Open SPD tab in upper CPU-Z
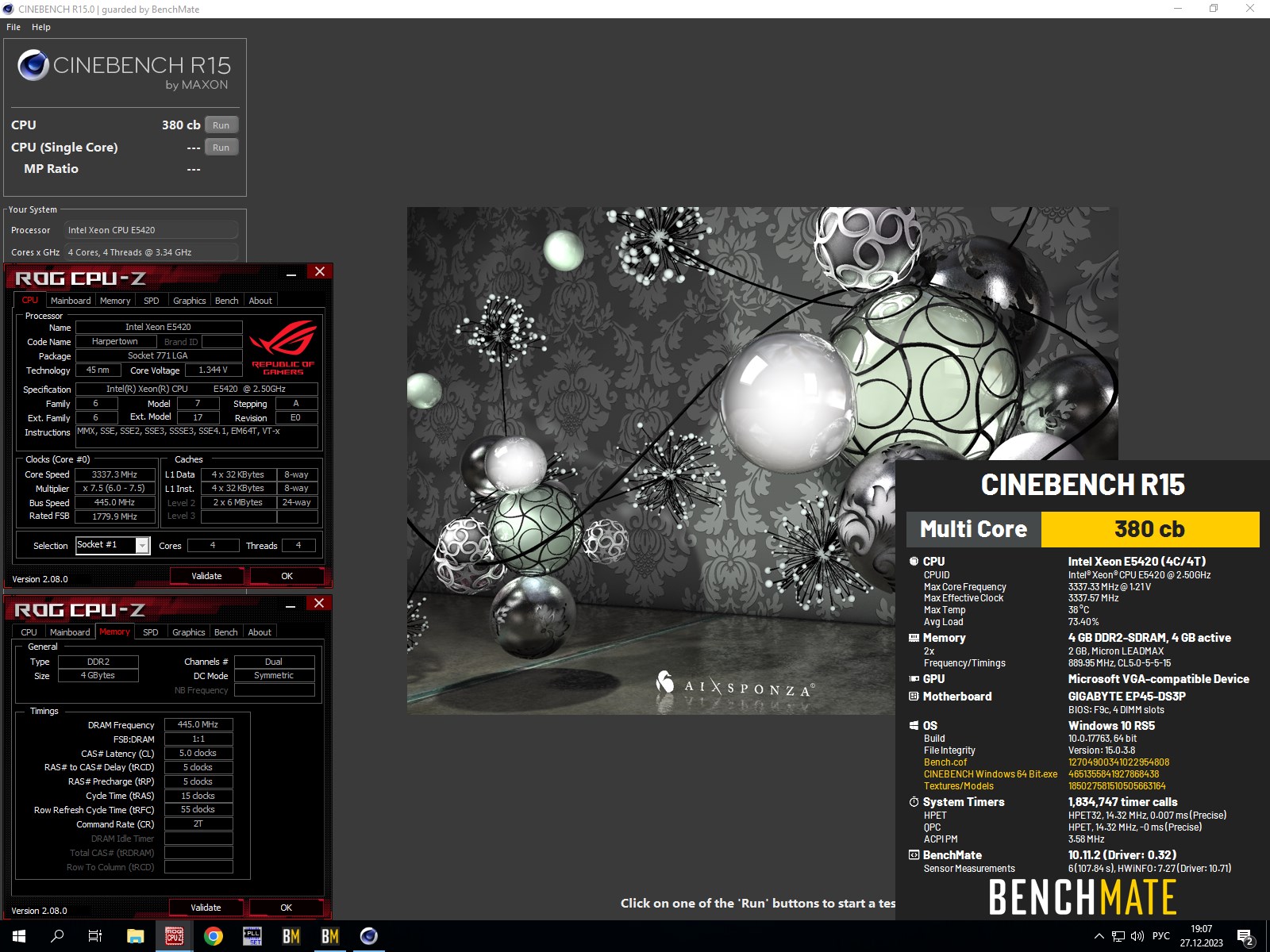This screenshot has height=952, width=1270. point(152,301)
